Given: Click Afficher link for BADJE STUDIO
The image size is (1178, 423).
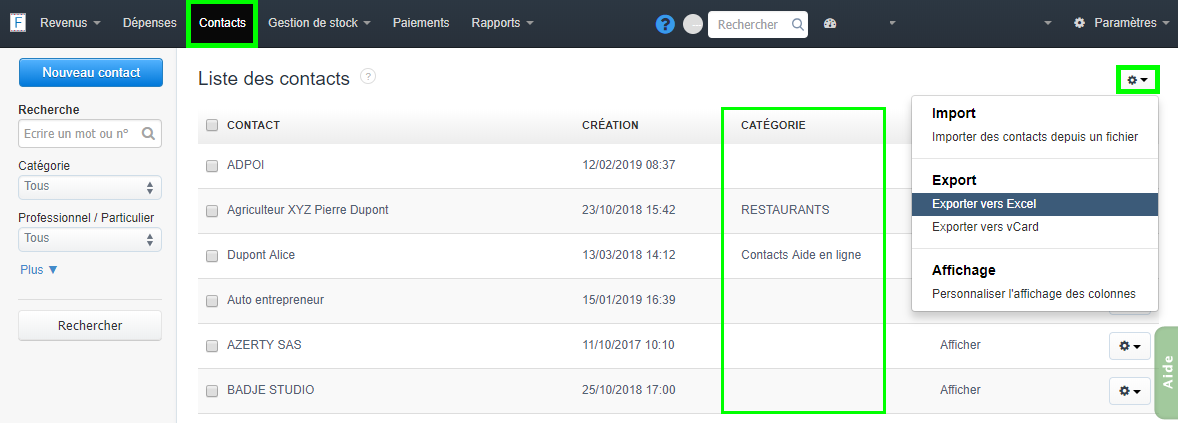Looking at the screenshot, I should pos(960,390).
